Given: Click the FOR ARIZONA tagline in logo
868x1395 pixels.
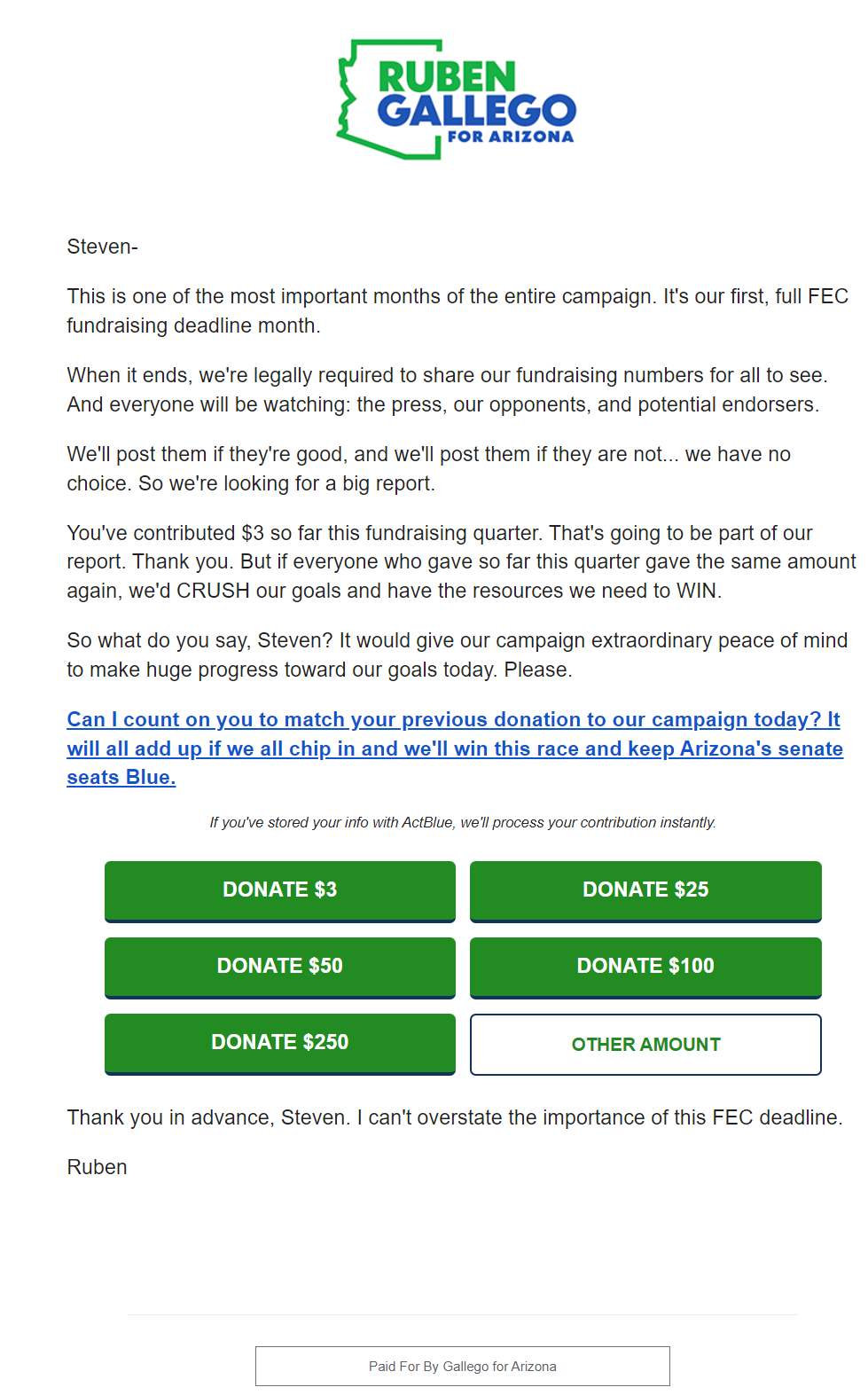Looking at the screenshot, I should [511, 137].
